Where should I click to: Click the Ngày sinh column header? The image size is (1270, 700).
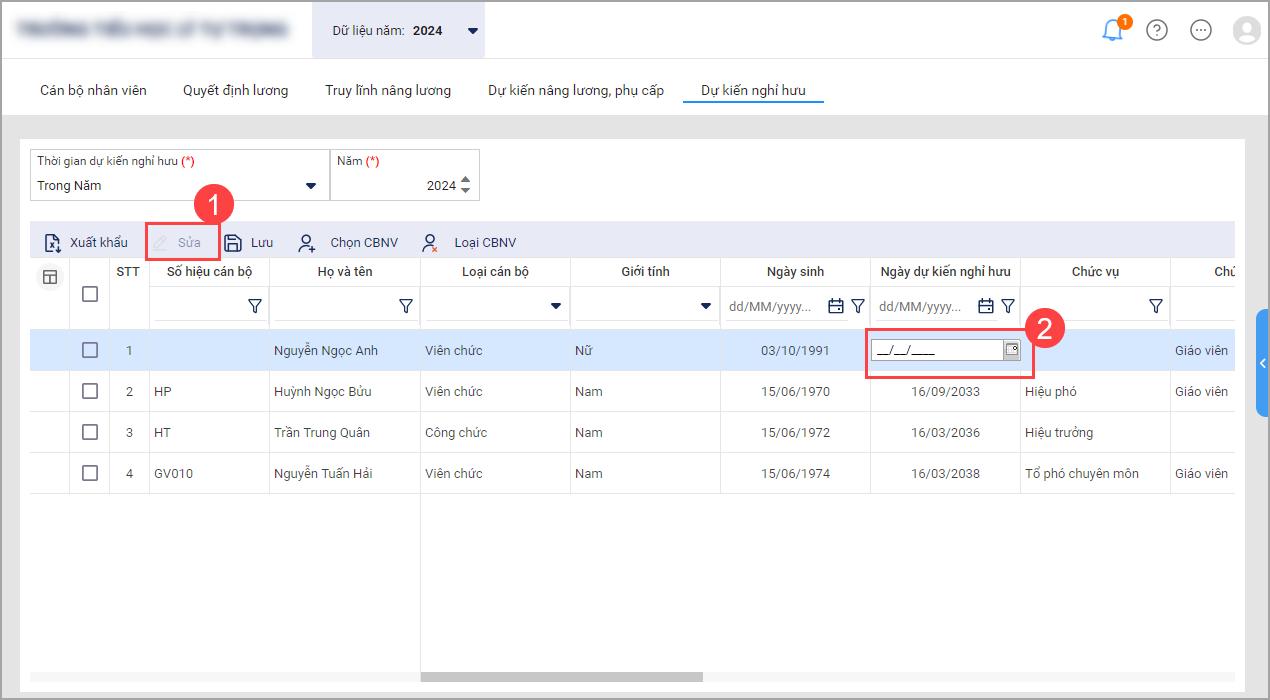tap(795, 271)
